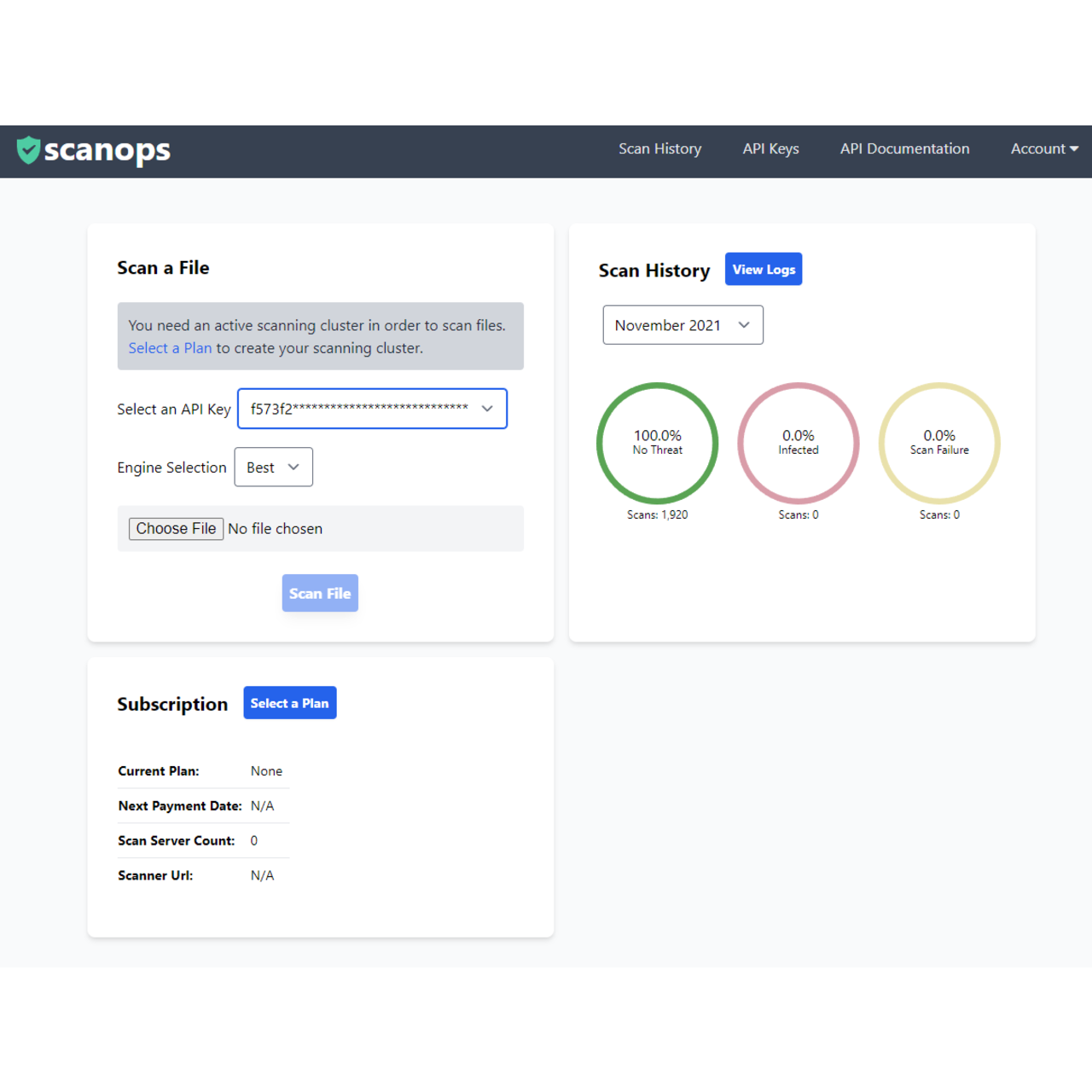Click the red Infected circle gauge

click(x=798, y=443)
